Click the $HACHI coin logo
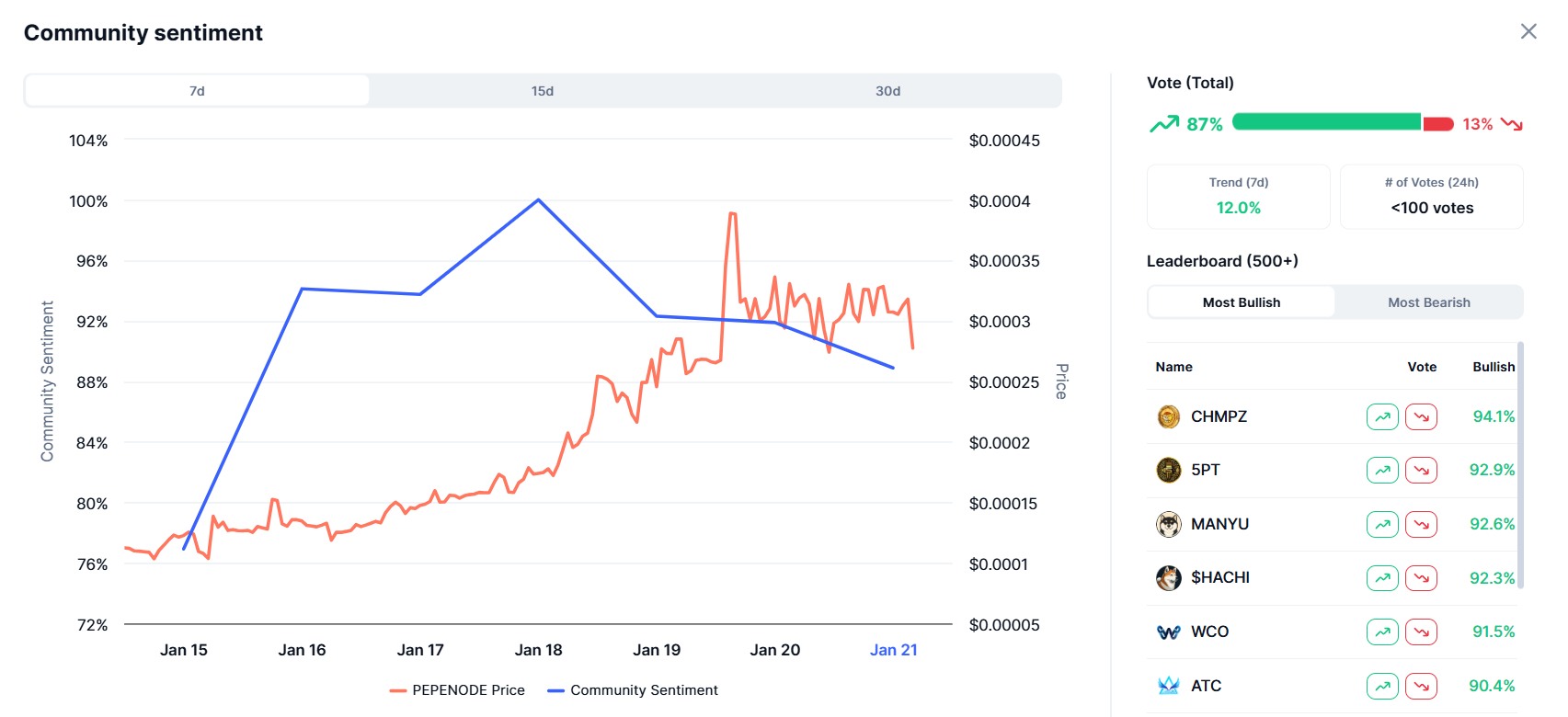Screen dimensions: 1568x717 (x=1169, y=578)
